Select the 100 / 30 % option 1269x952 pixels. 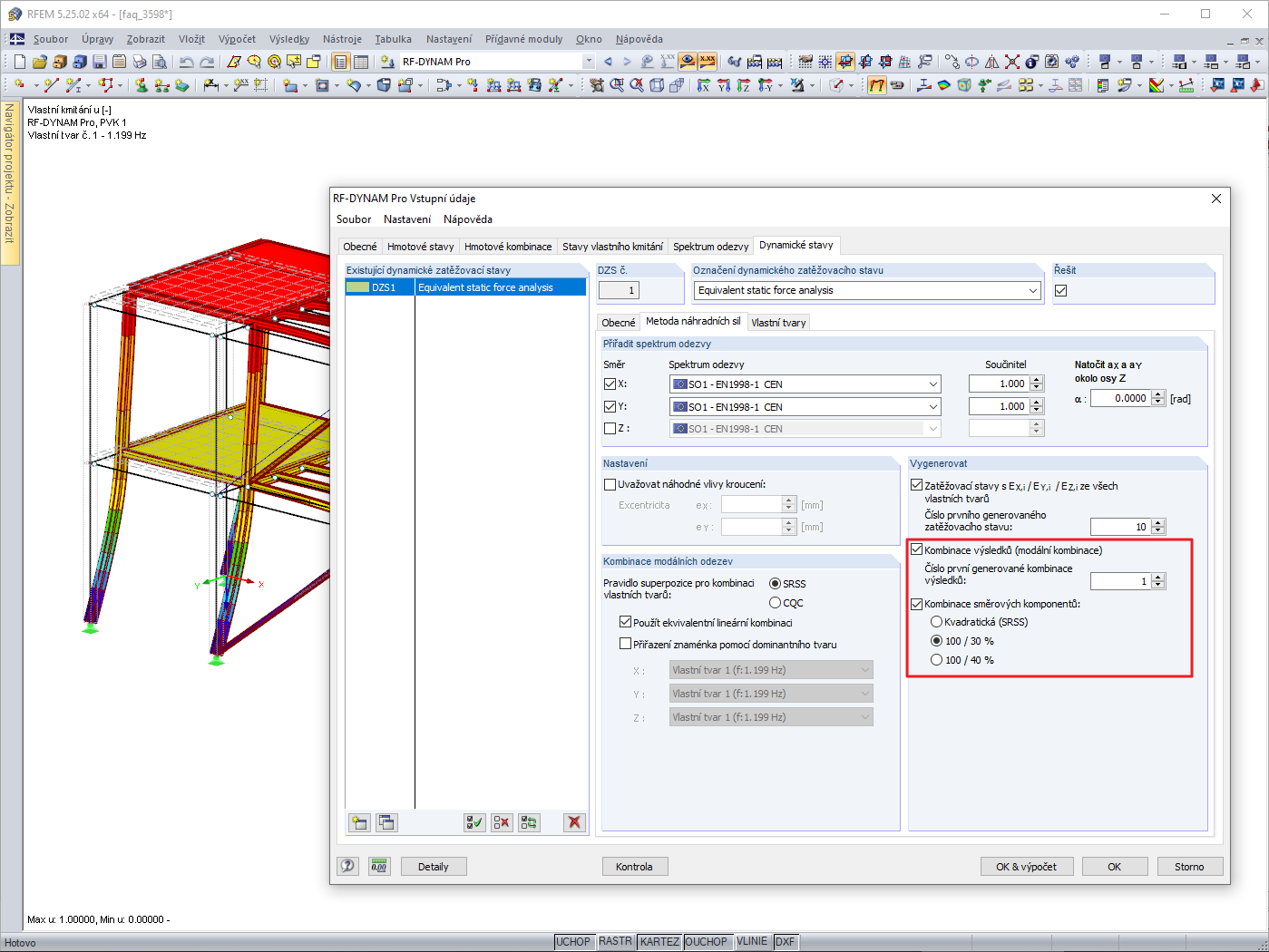pos(936,640)
